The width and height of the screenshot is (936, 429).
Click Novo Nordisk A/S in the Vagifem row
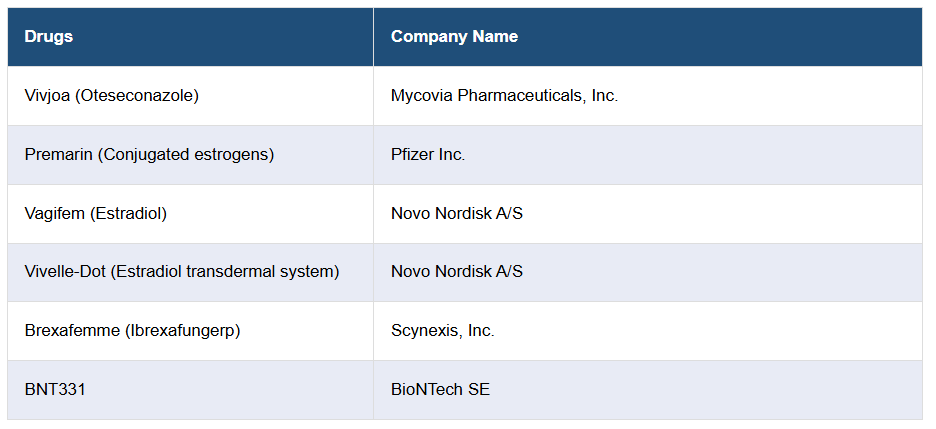[x=456, y=213]
